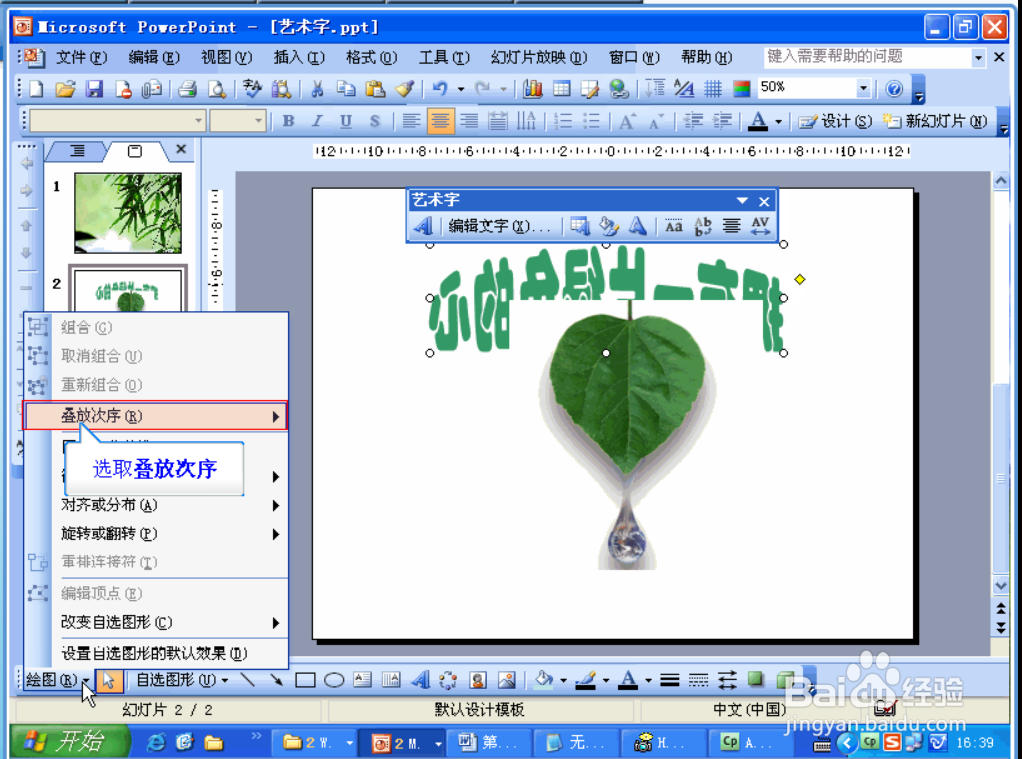Image resolution: width=1022 pixels, height=759 pixels.
Task: Cut selection with the scissors icon
Action: click(317, 89)
